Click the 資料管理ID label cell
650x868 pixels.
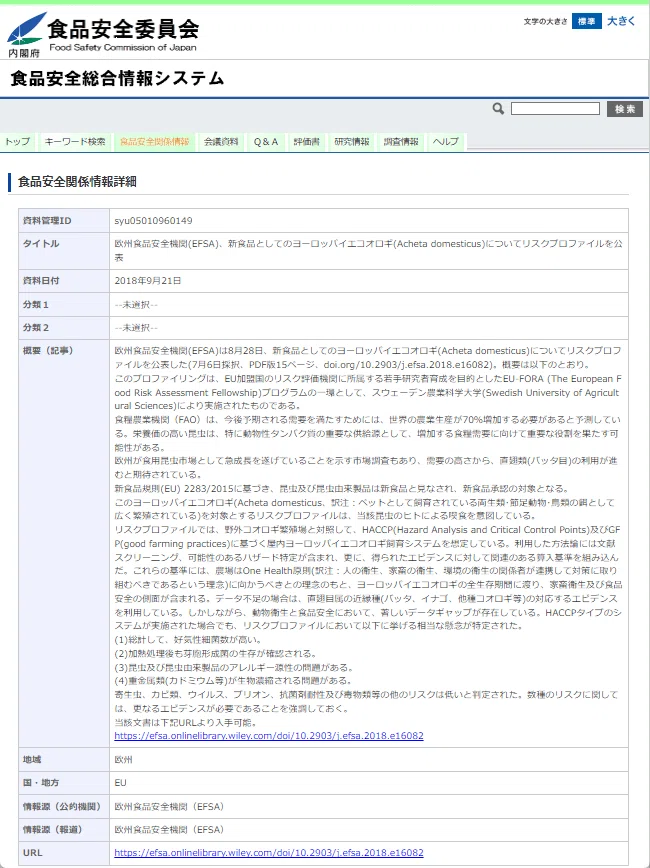pos(64,221)
